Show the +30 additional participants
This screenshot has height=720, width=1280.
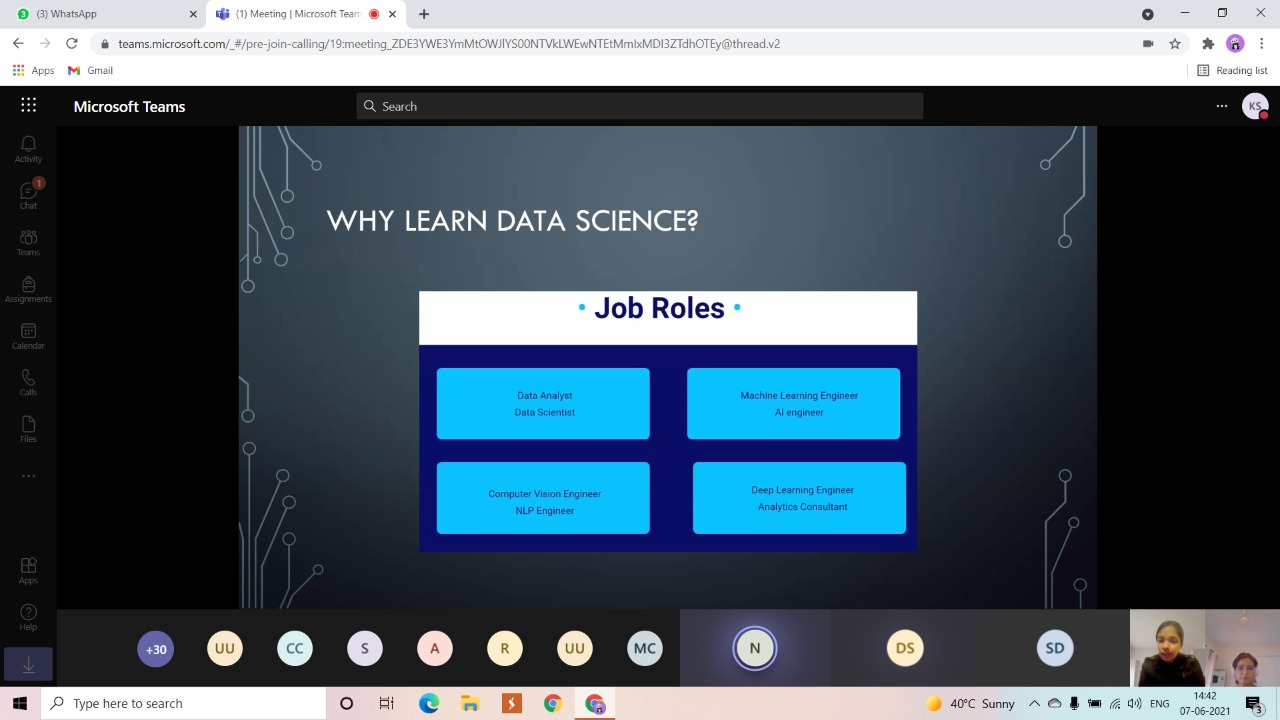pyautogui.click(x=156, y=649)
